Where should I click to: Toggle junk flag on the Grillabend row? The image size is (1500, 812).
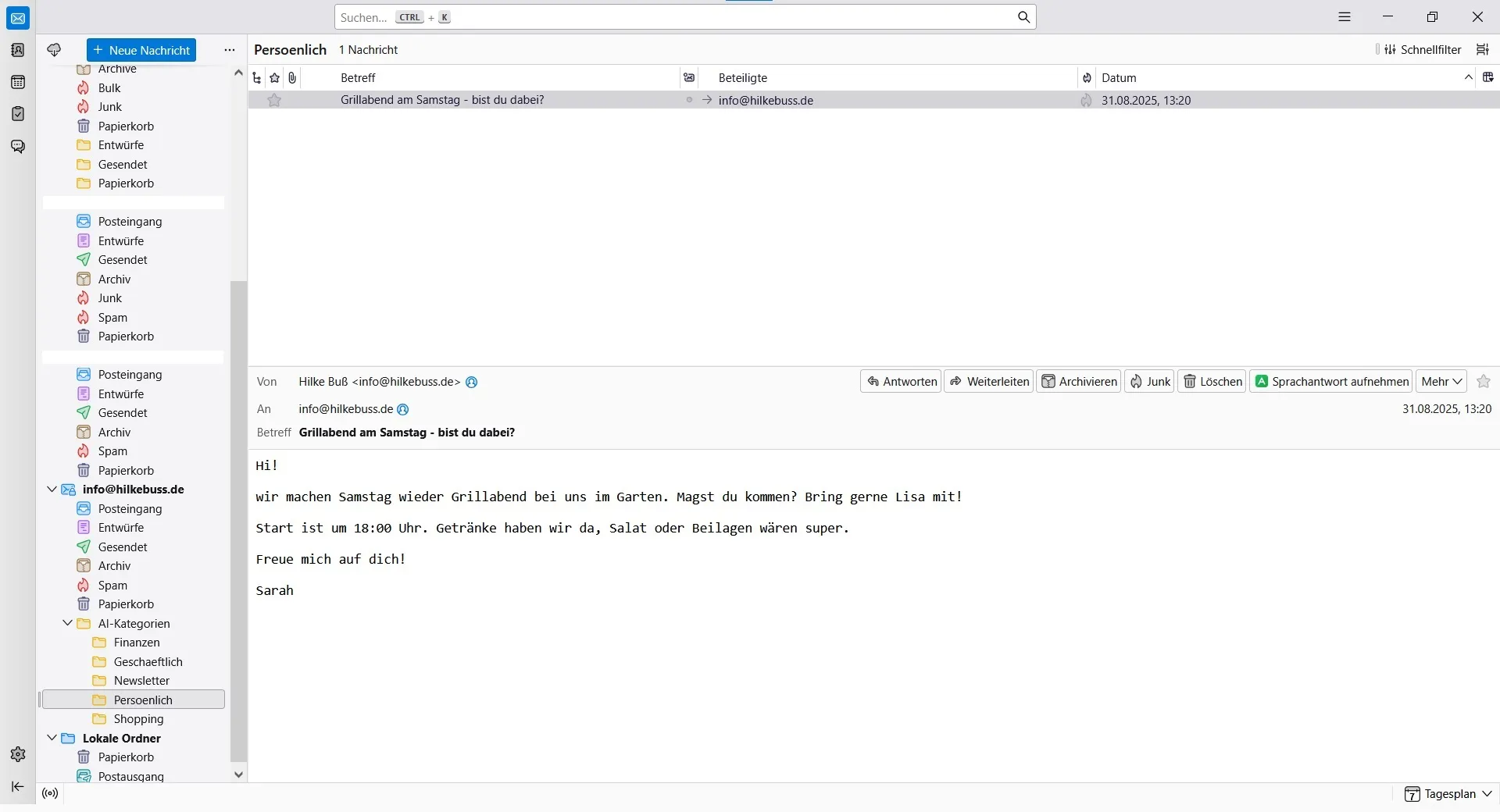(1086, 100)
